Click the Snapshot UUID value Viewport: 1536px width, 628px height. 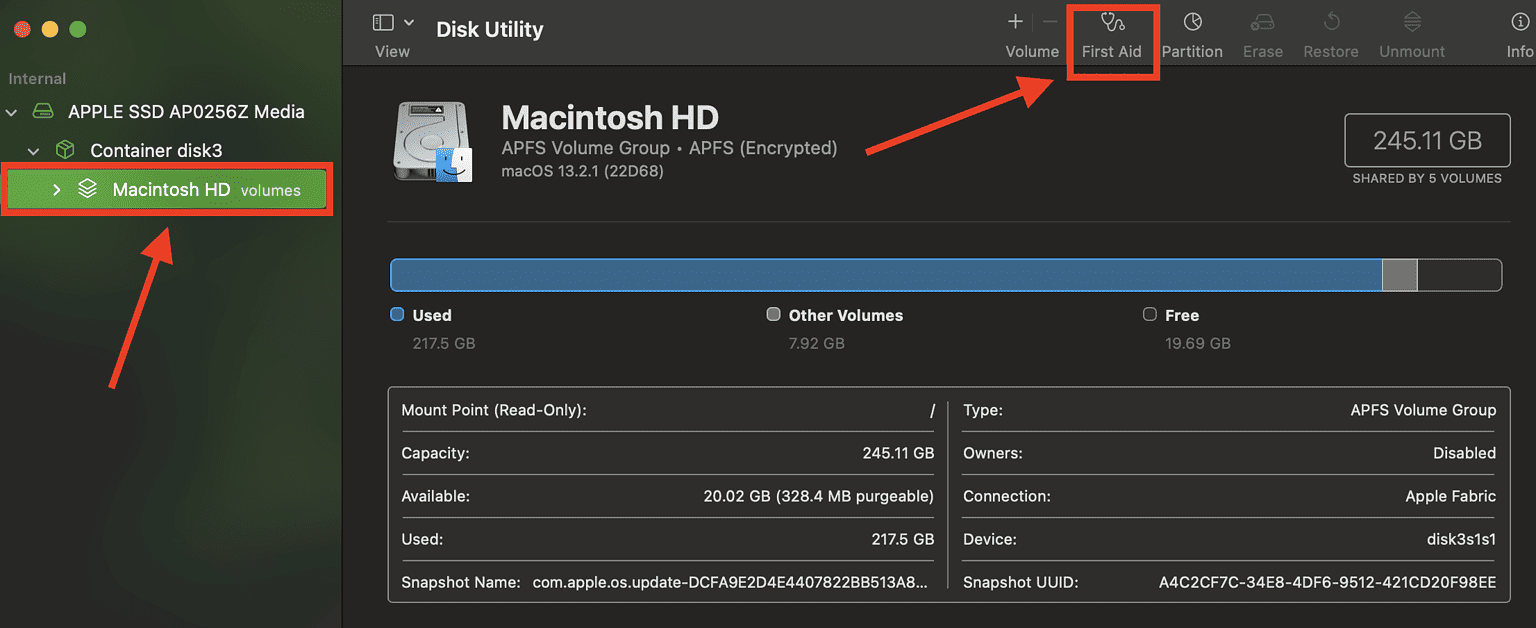1328,582
